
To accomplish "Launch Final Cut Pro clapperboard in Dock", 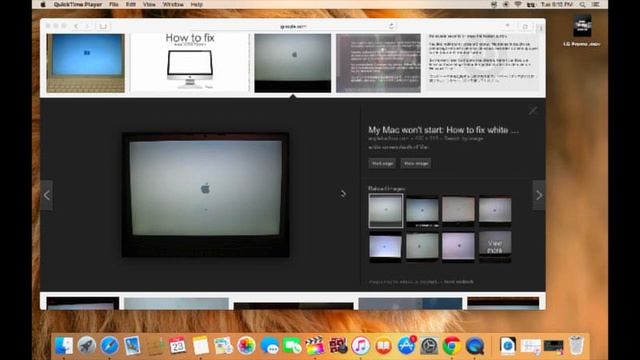I will 315,346.
